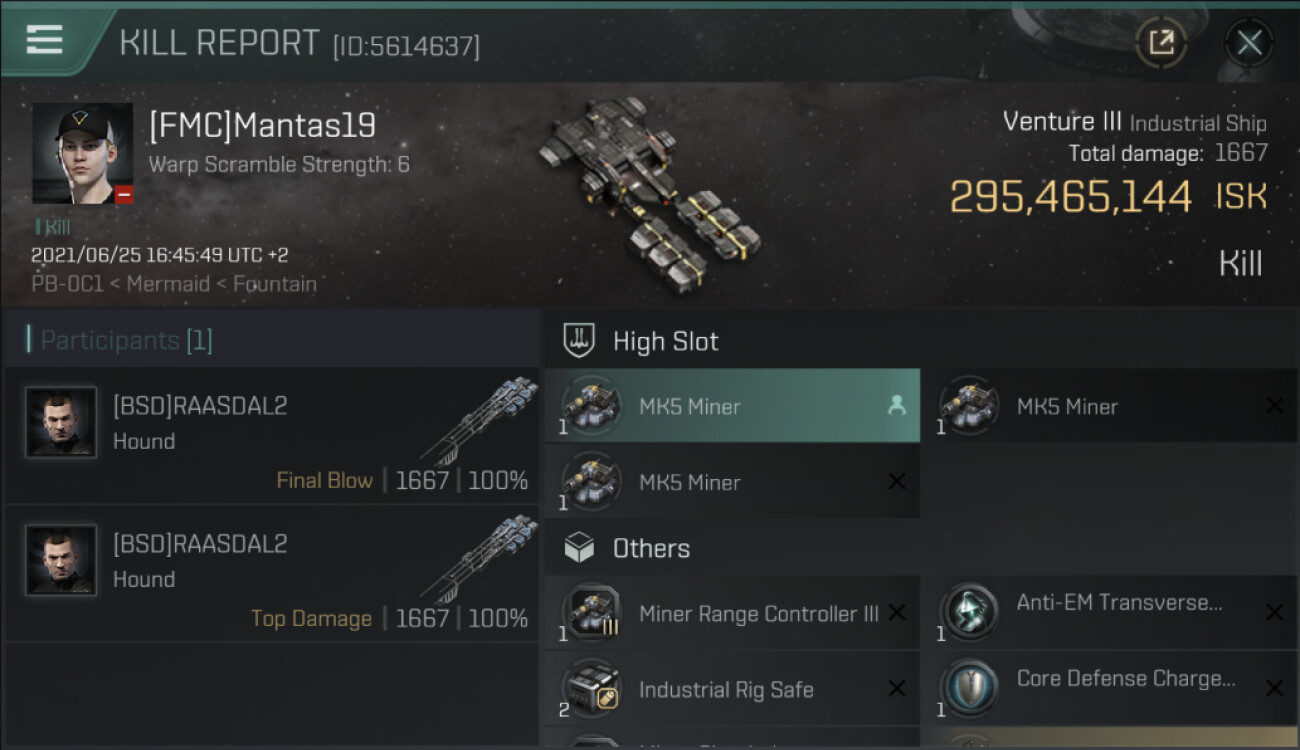The height and width of the screenshot is (750, 1300).
Task: Click the share kill report icon
Action: tap(1161, 42)
